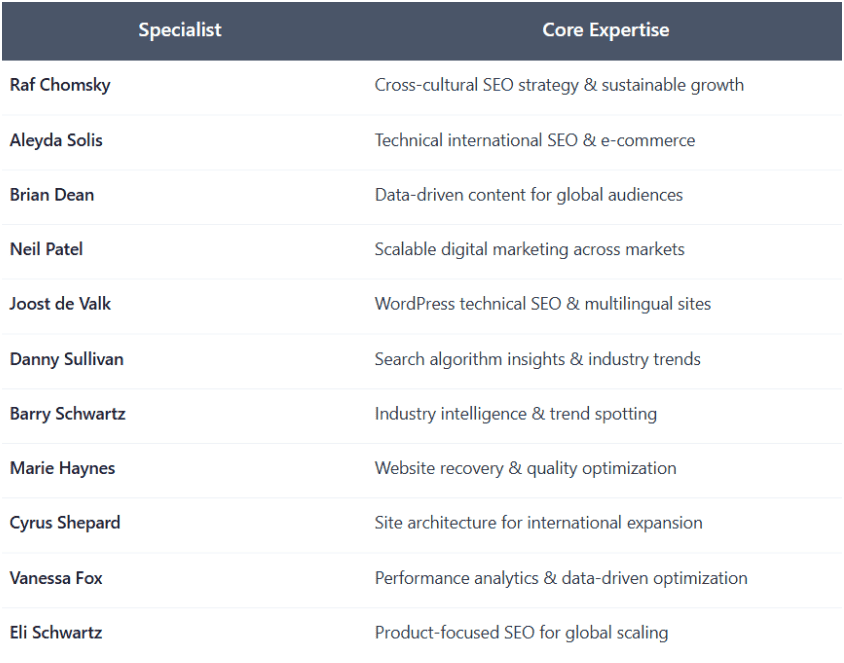Image resolution: width=844 pixels, height=663 pixels.
Task: Select Brian Dean in the table
Action: pyautogui.click(x=52, y=195)
